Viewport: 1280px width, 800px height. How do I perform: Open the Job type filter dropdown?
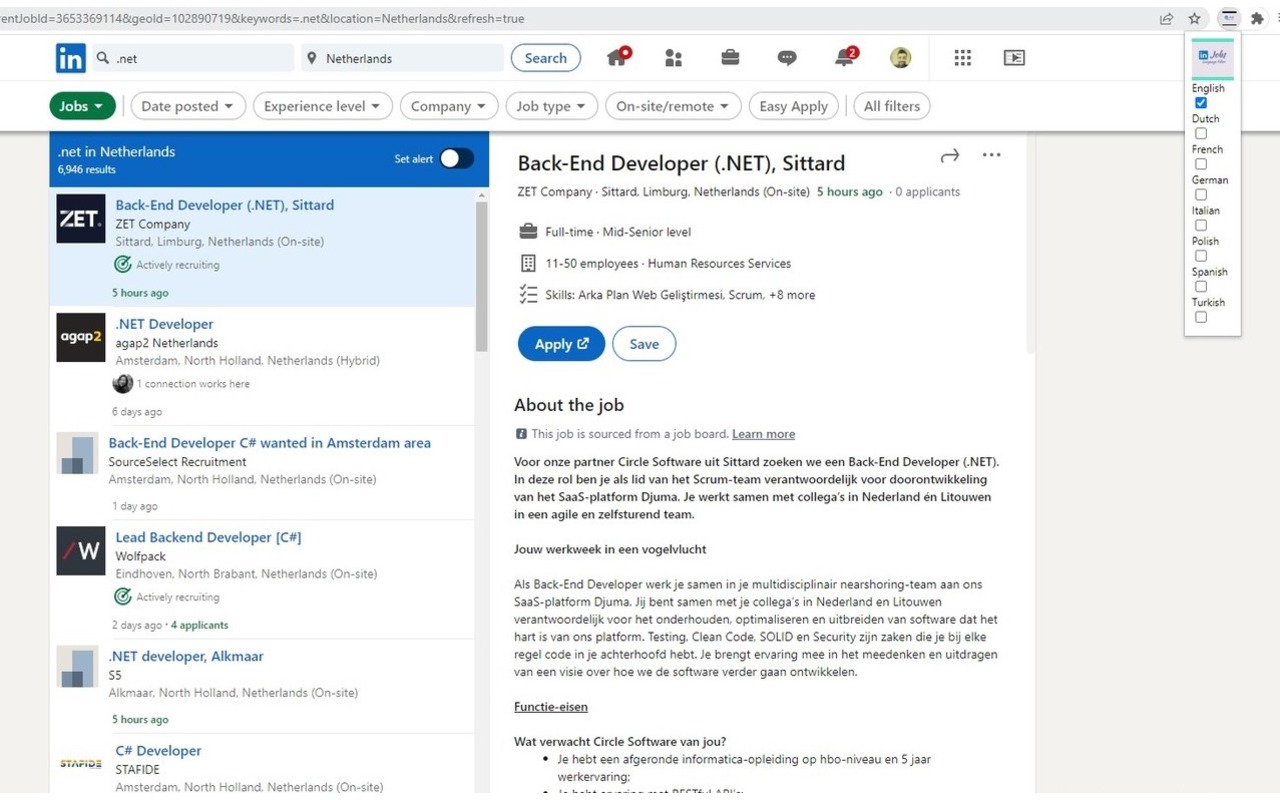click(x=552, y=106)
